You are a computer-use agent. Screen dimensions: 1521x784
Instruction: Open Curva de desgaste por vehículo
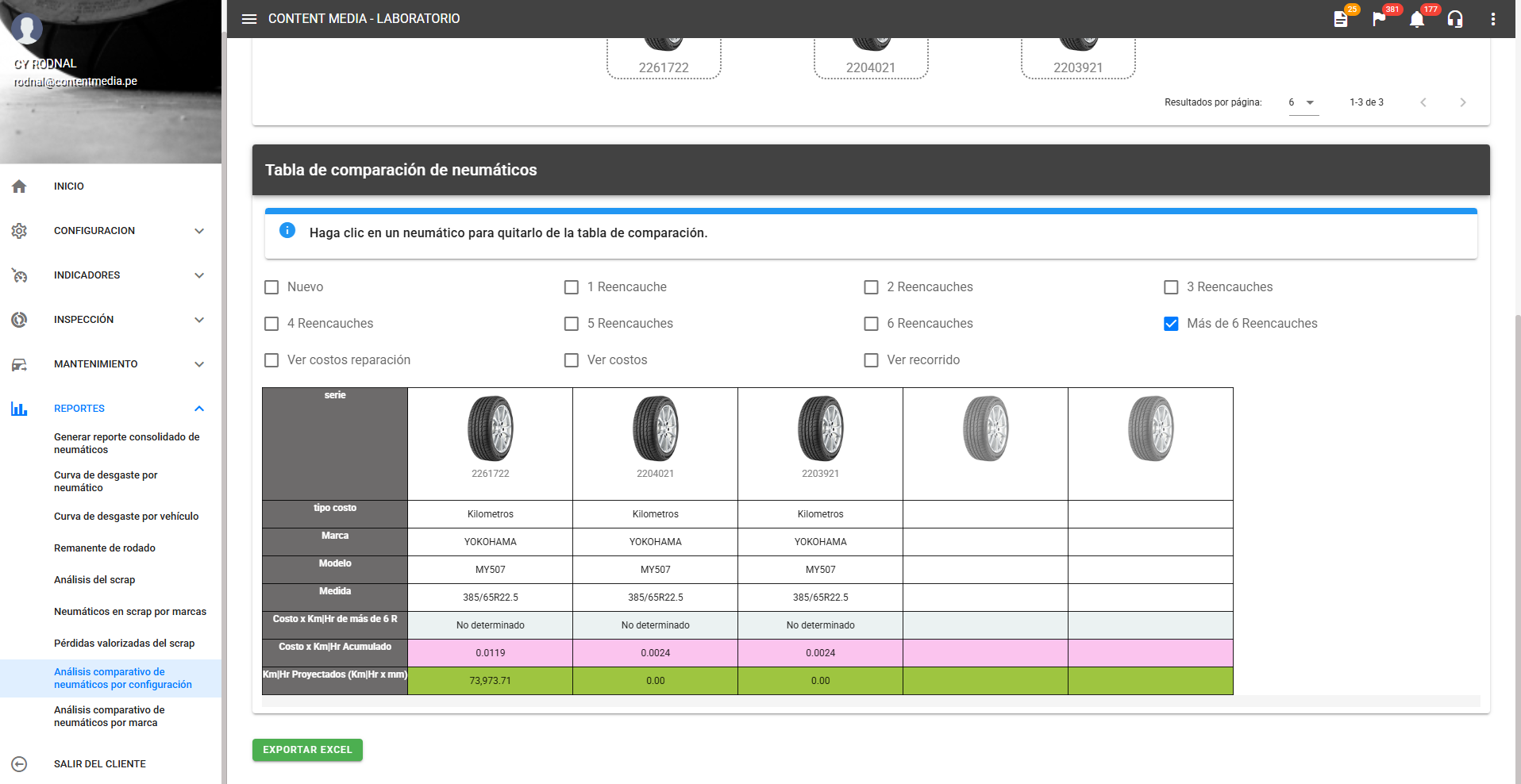pyautogui.click(x=126, y=517)
